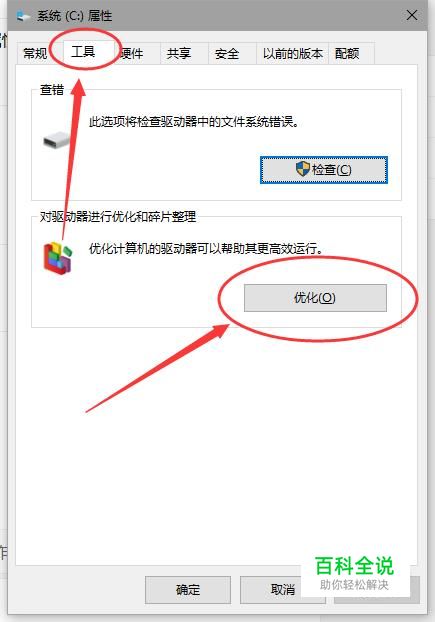Switch to the 常规 tab

click(35, 53)
